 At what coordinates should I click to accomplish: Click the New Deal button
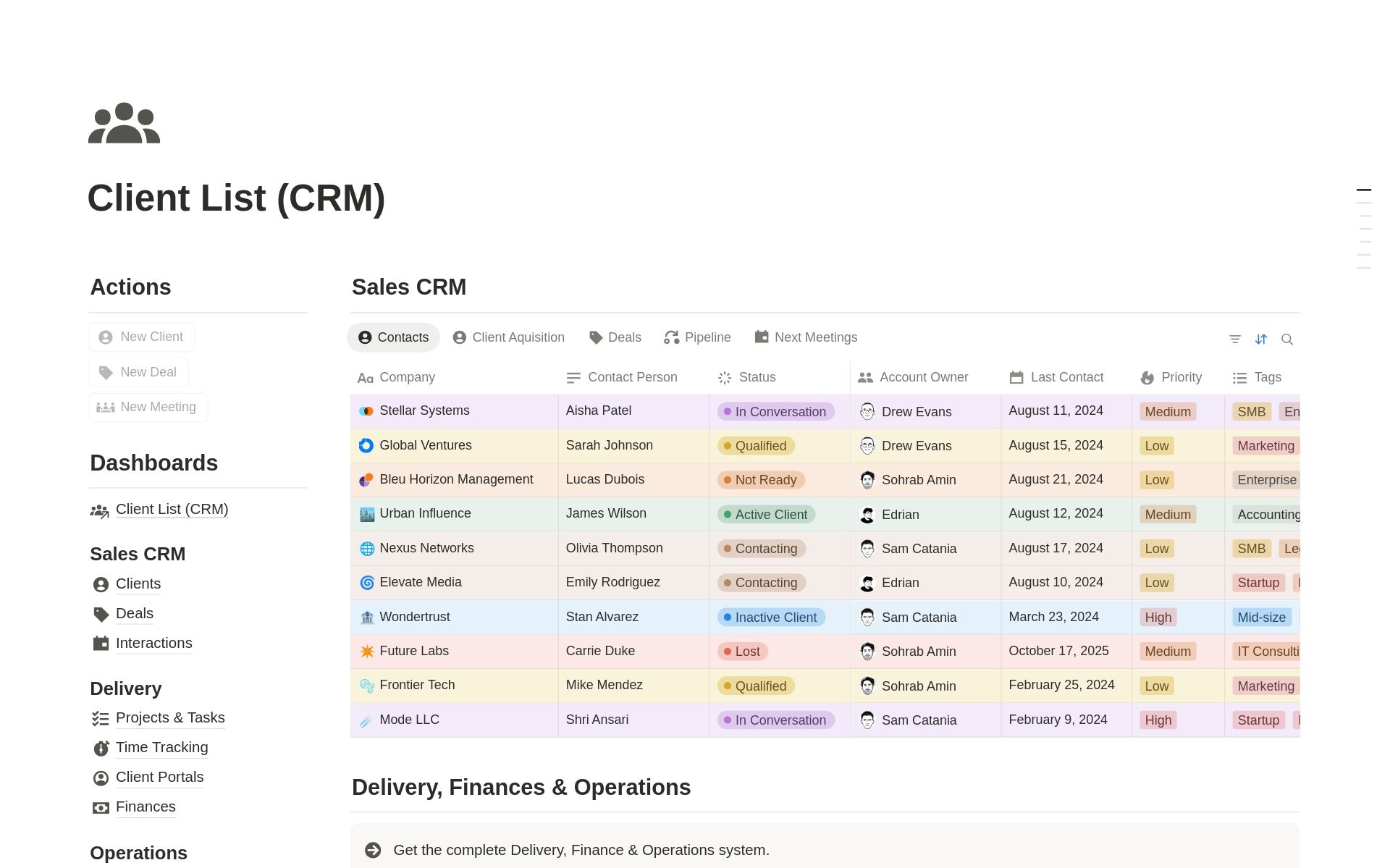(138, 372)
